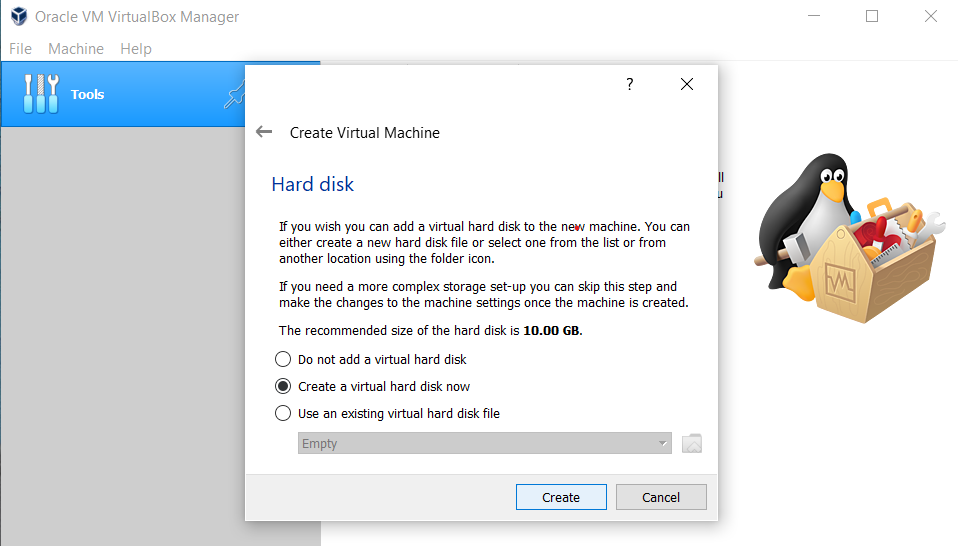Click the Create button
The image size is (958, 546).
tap(561, 497)
